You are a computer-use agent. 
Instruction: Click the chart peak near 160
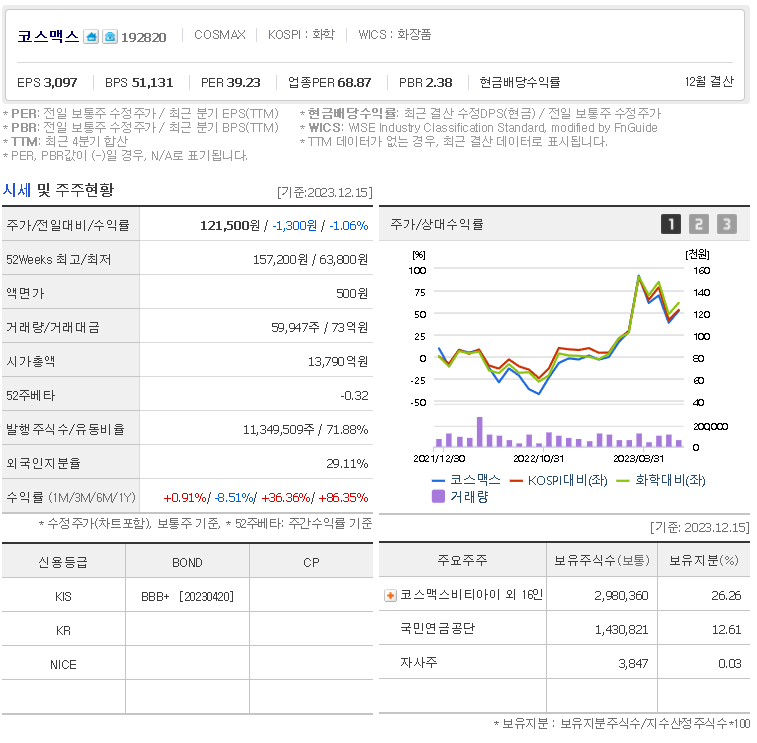click(639, 276)
